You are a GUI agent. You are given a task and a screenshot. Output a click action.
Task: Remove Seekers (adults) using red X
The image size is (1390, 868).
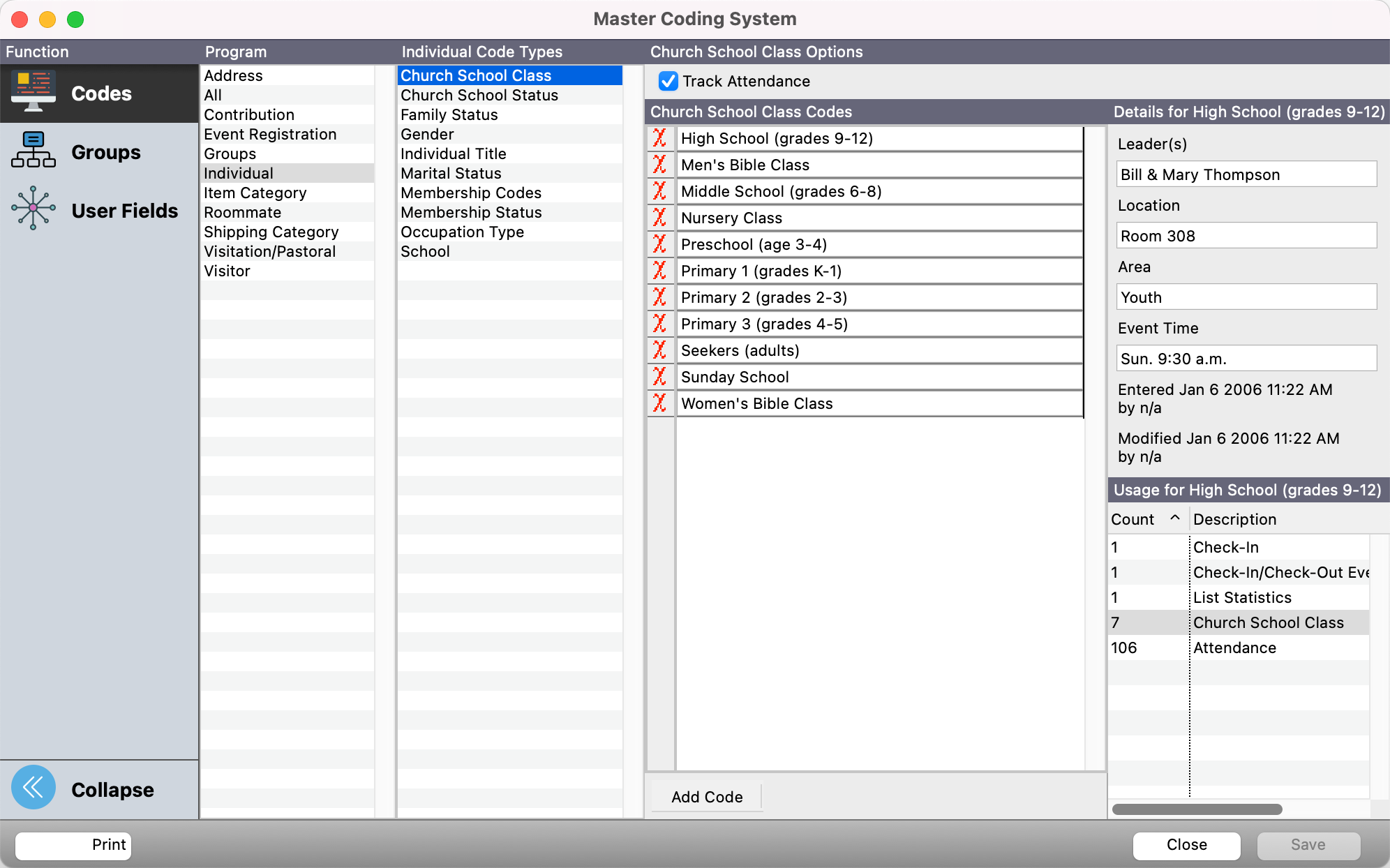[x=659, y=350]
